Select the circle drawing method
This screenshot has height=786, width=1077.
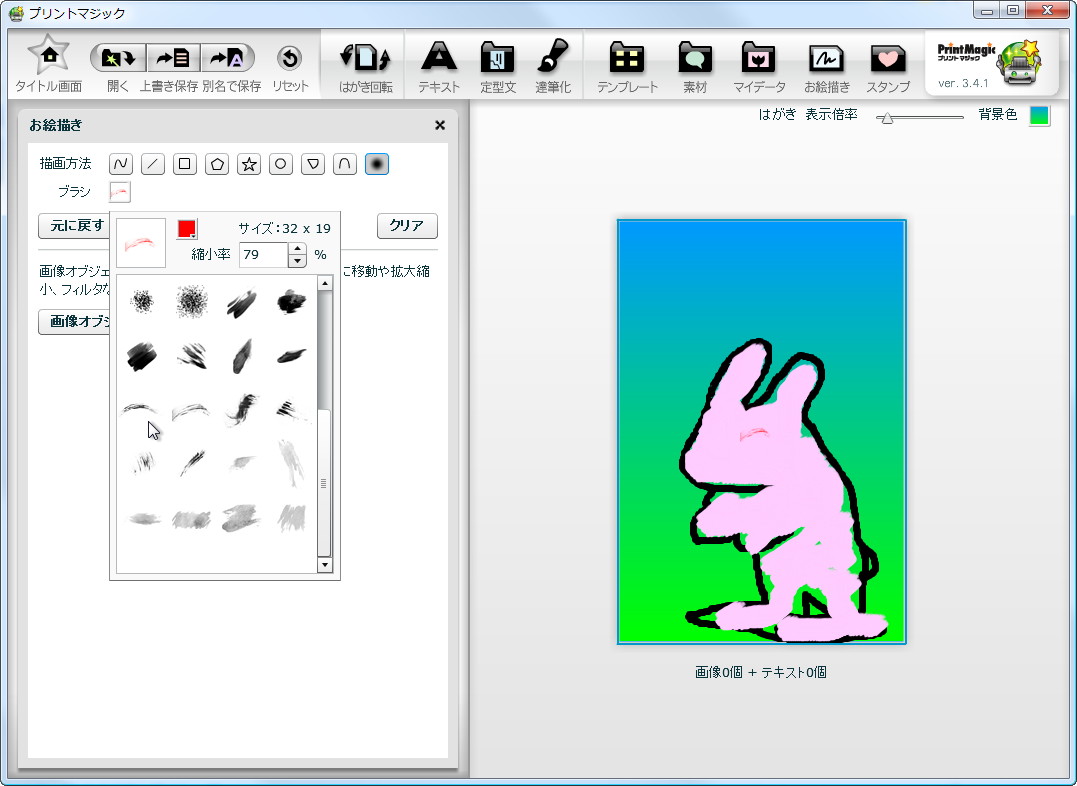coord(280,164)
